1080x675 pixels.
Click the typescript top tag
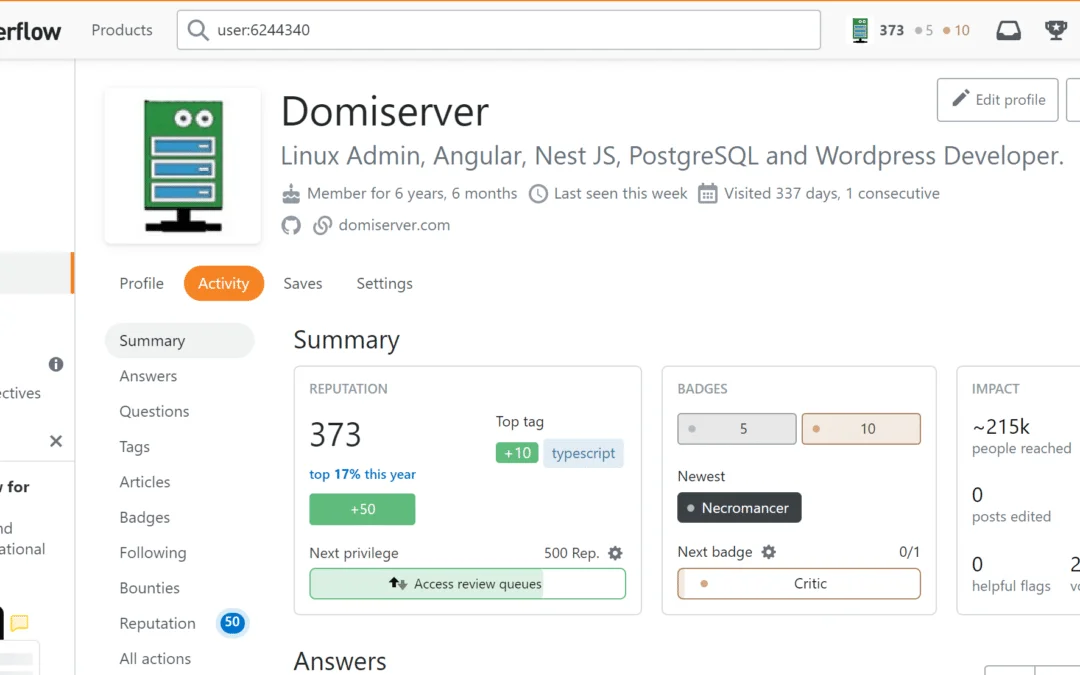tap(583, 453)
